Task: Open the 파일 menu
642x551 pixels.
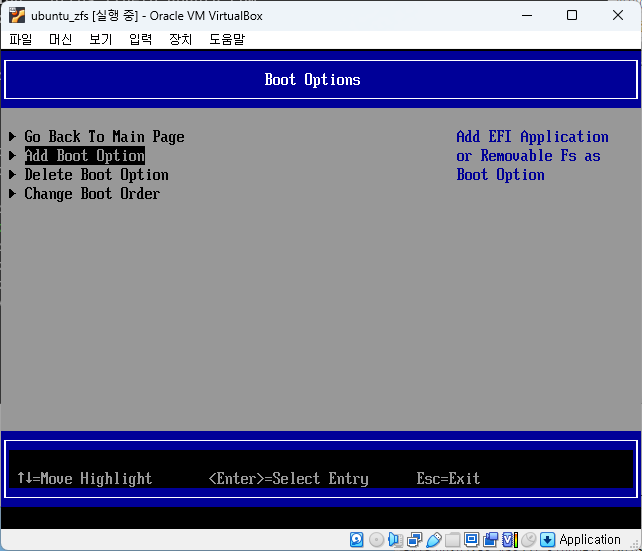Action: (20, 39)
